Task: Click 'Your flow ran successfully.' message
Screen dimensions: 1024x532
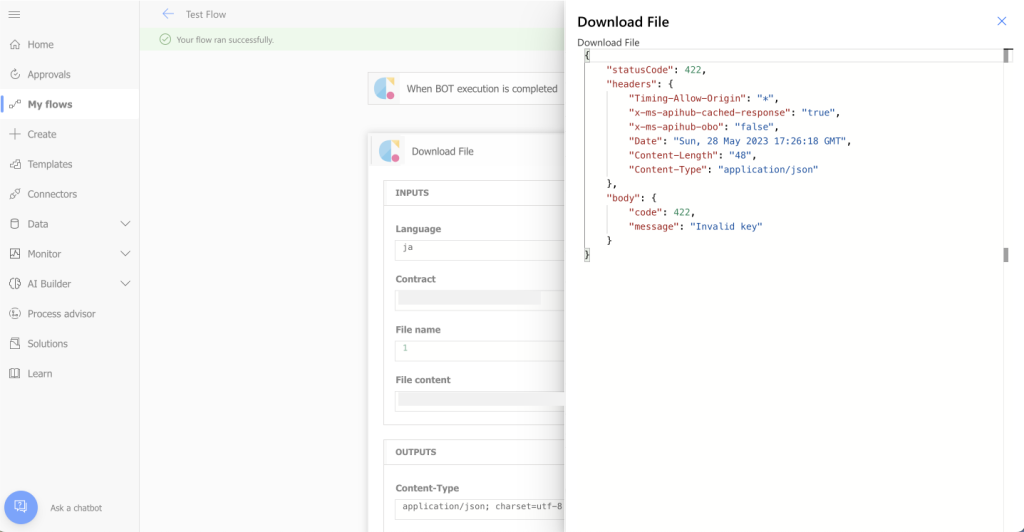Action: [225, 40]
